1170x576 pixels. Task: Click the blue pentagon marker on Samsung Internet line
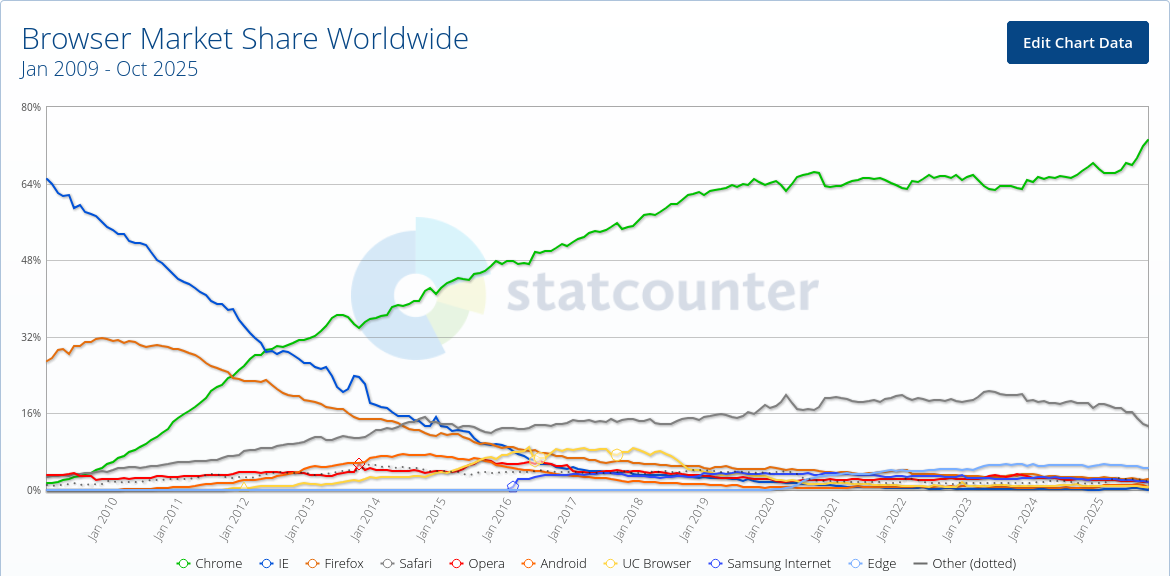513,487
